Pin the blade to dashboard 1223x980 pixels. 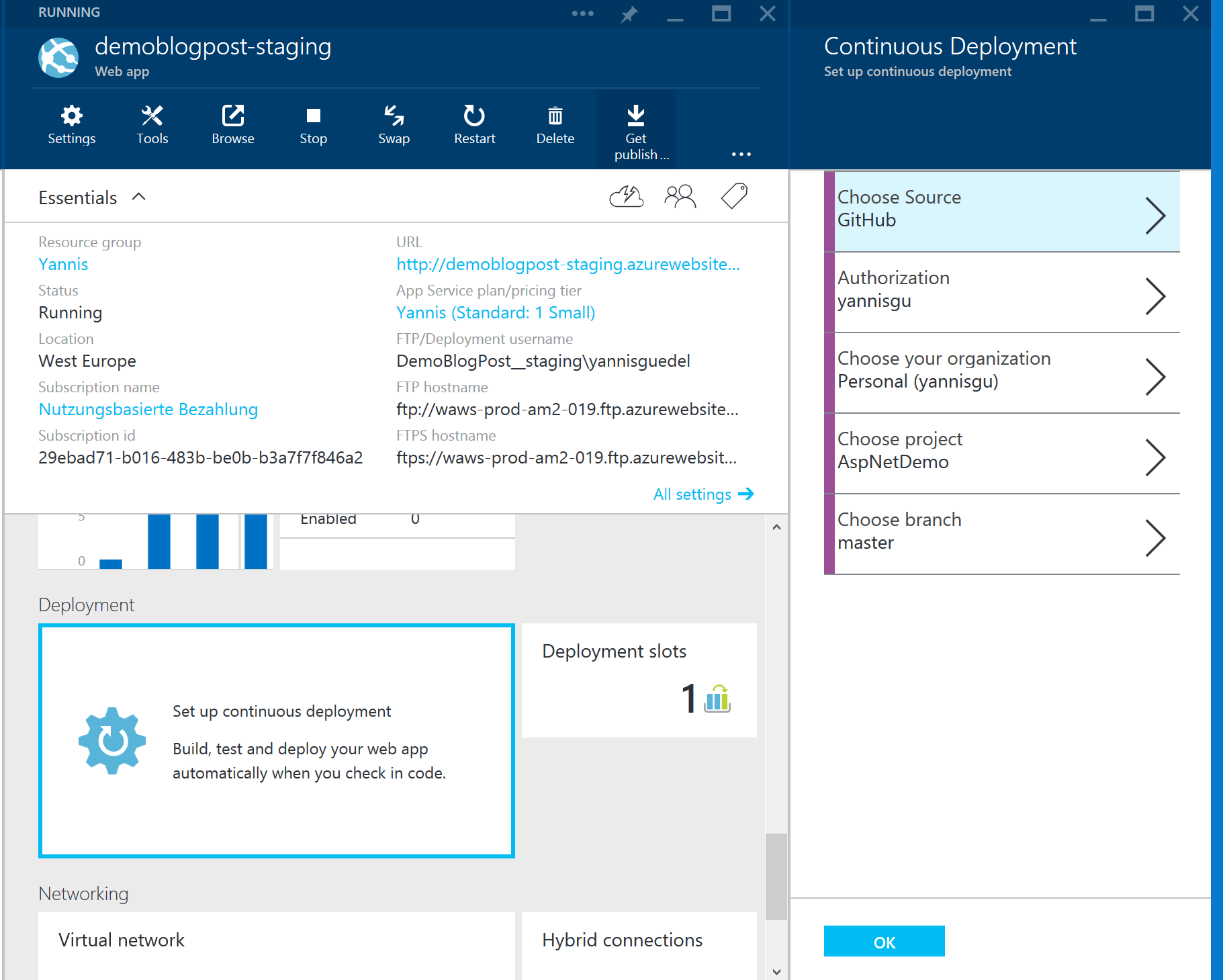click(x=629, y=14)
